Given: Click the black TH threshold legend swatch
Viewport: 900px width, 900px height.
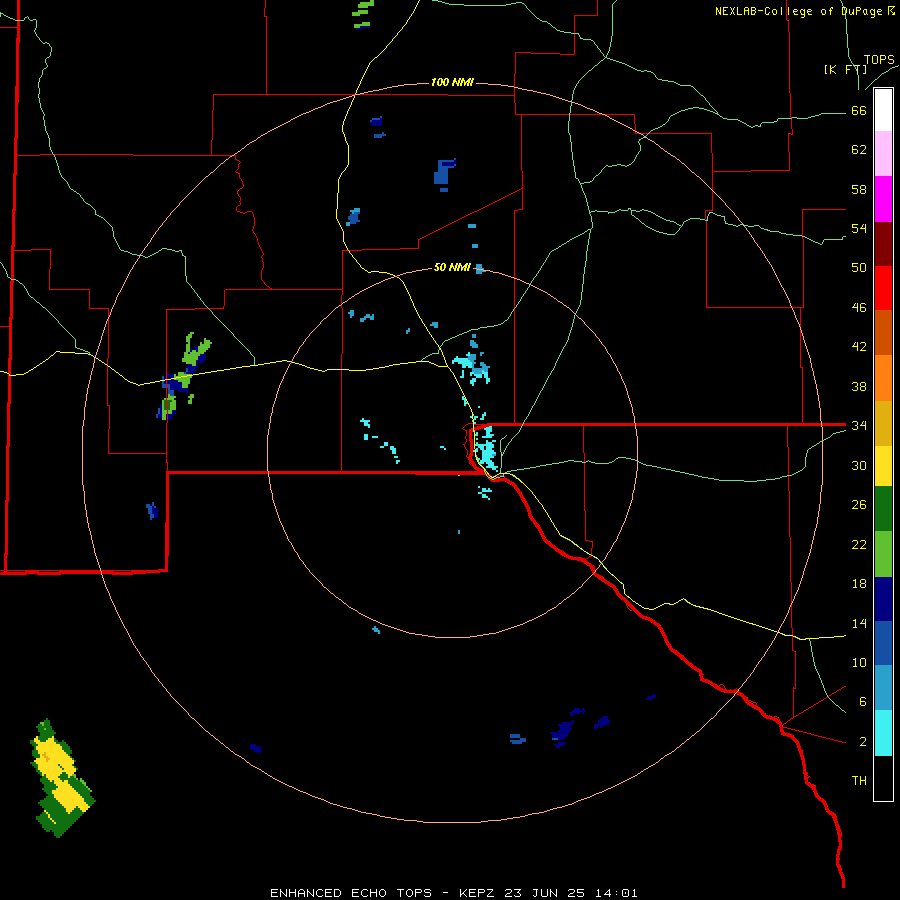Looking at the screenshot, I should 883,778.
